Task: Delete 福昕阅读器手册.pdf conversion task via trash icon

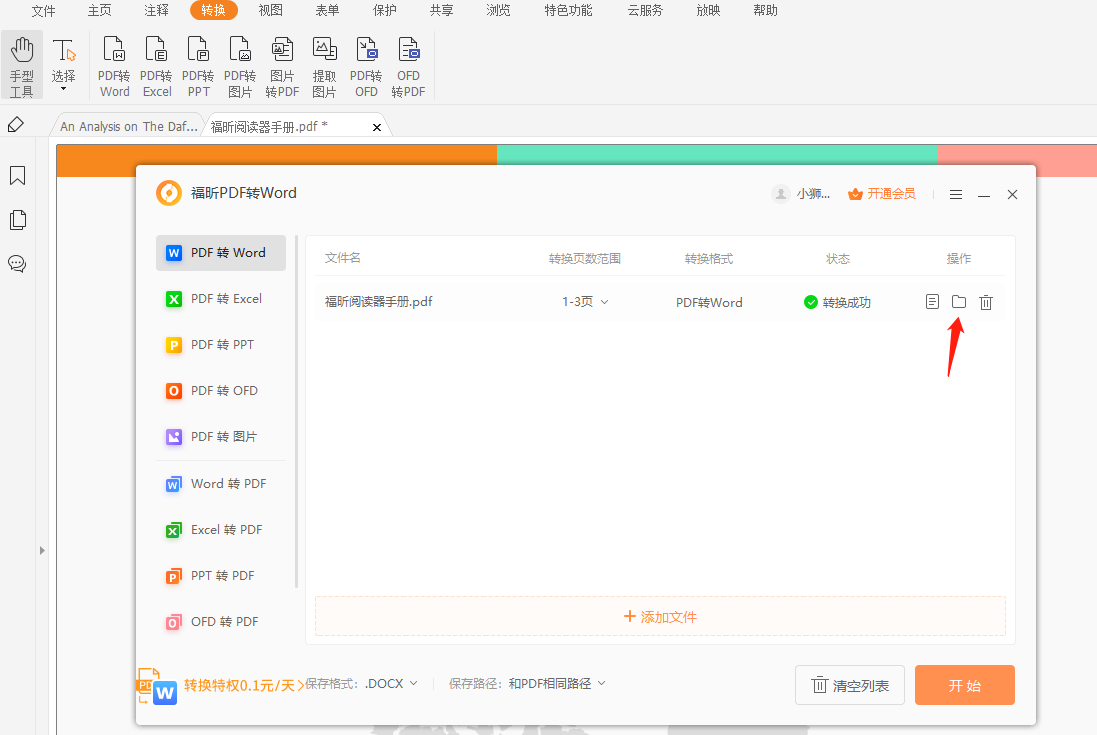Action: [986, 301]
